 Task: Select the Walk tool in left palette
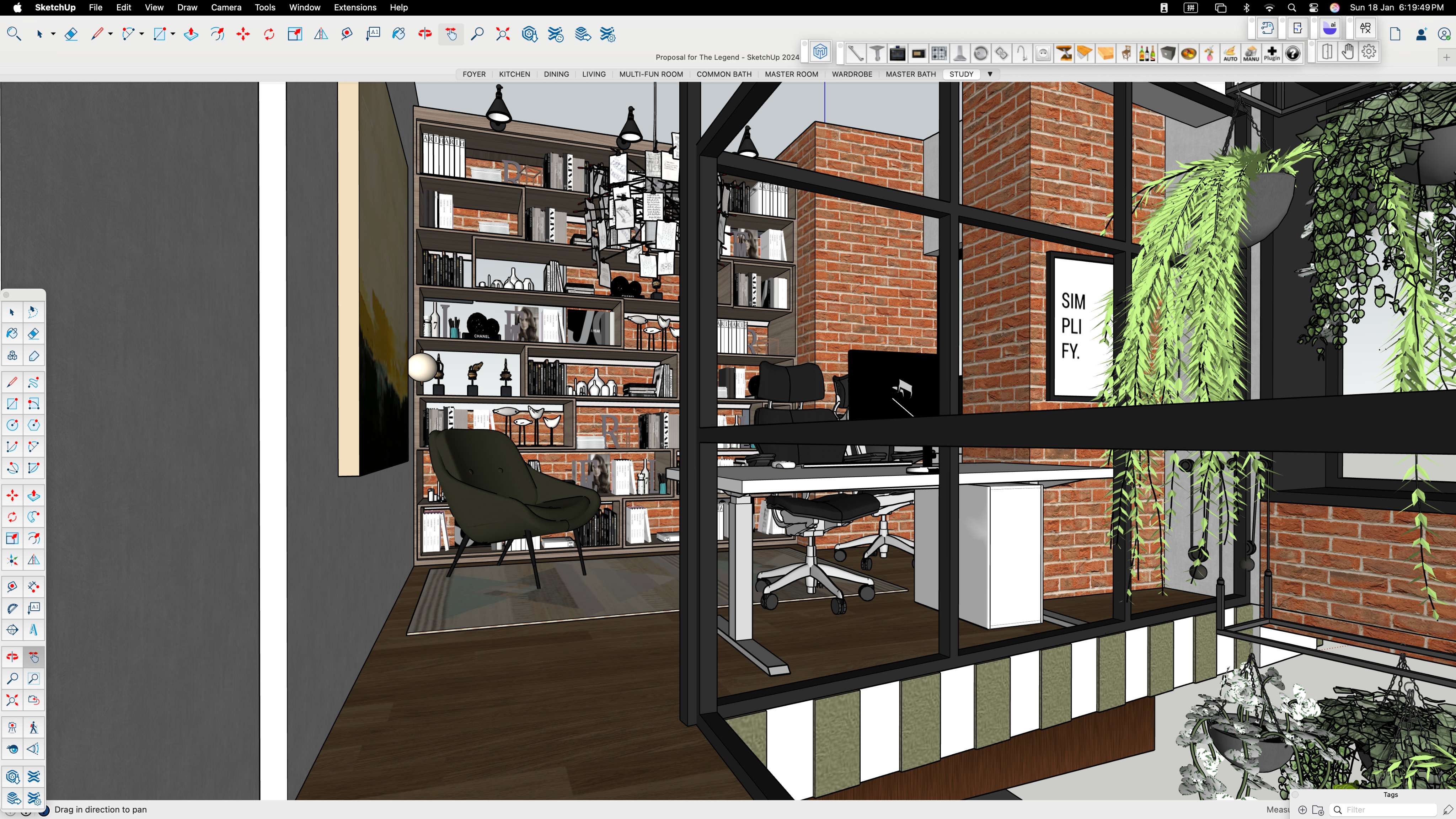click(x=33, y=727)
